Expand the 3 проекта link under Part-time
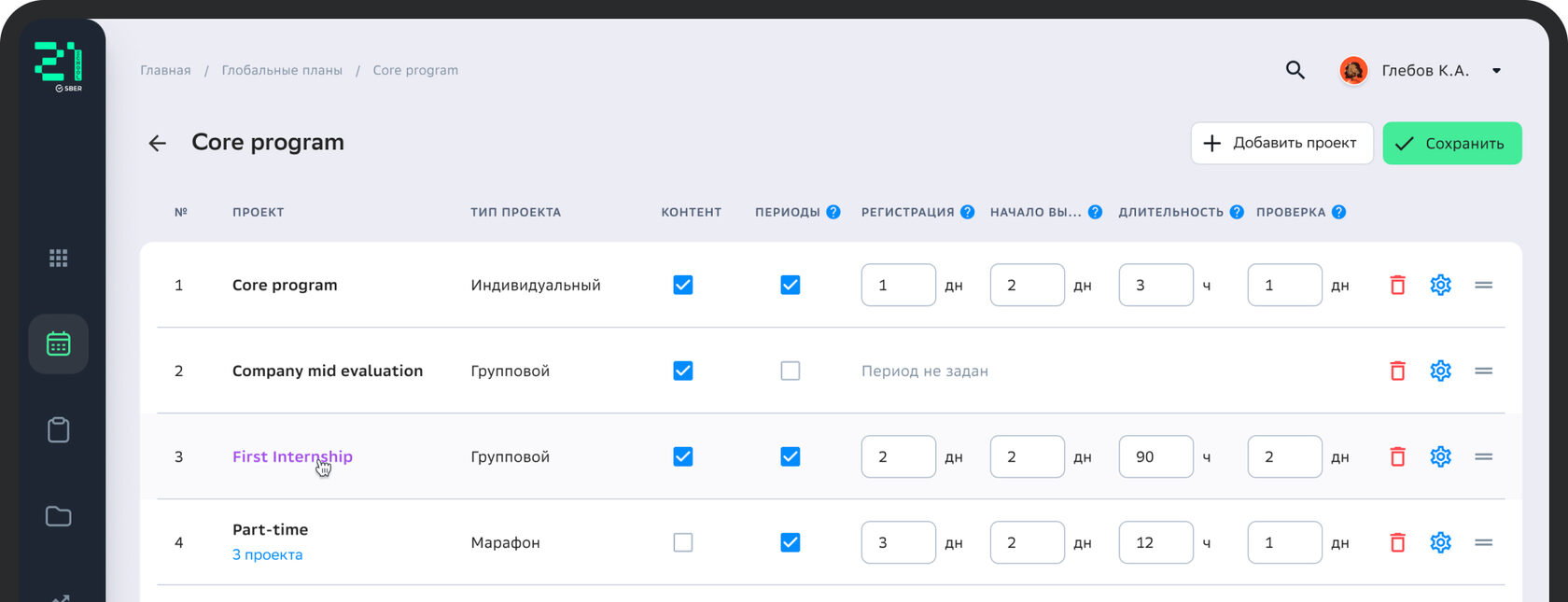The height and width of the screenshot is (602, 1568). point(267,554)
